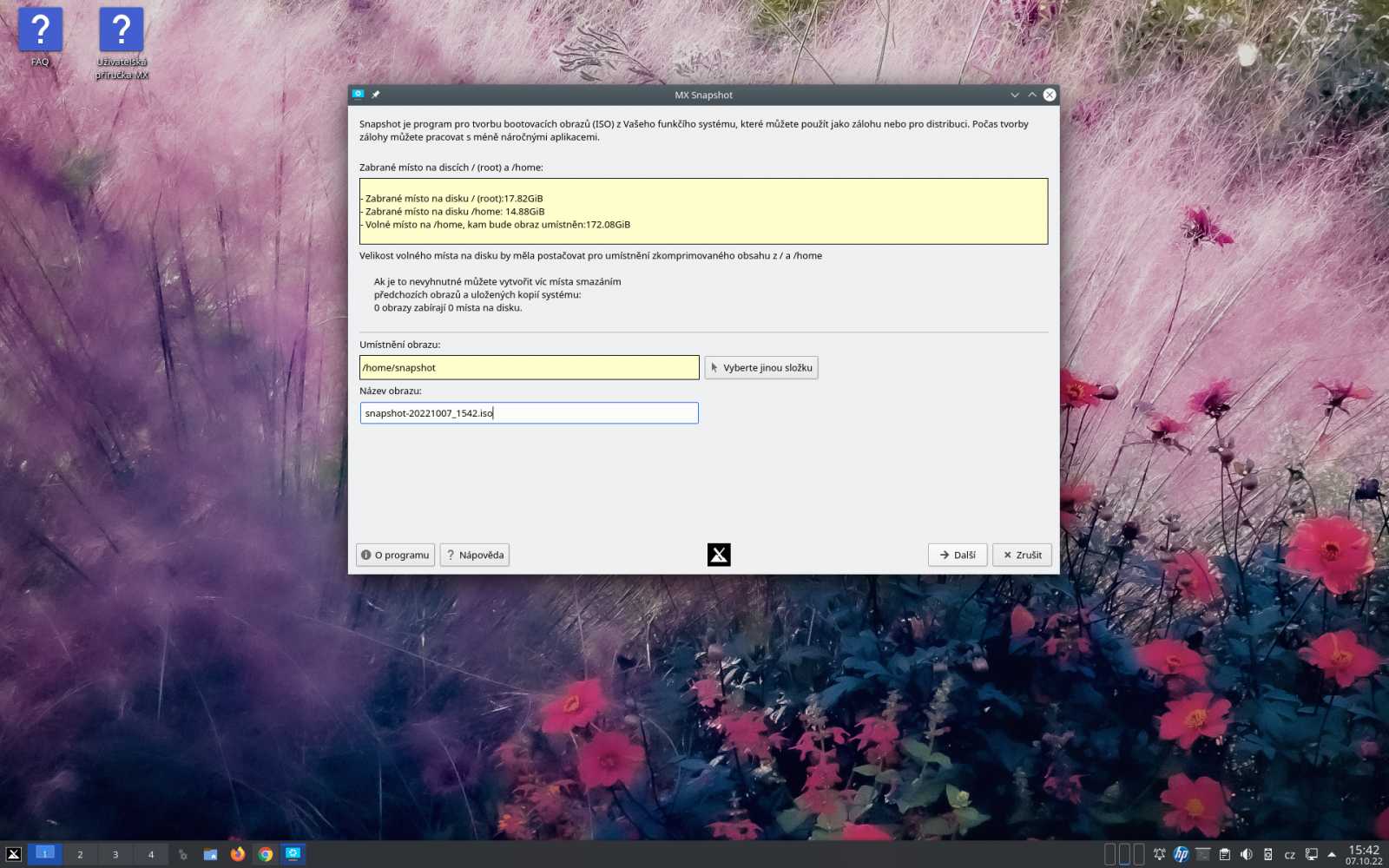Click the MX logo at dialog bottom
The width and height of the screenshot is (1389, 868).
point(719,555)
